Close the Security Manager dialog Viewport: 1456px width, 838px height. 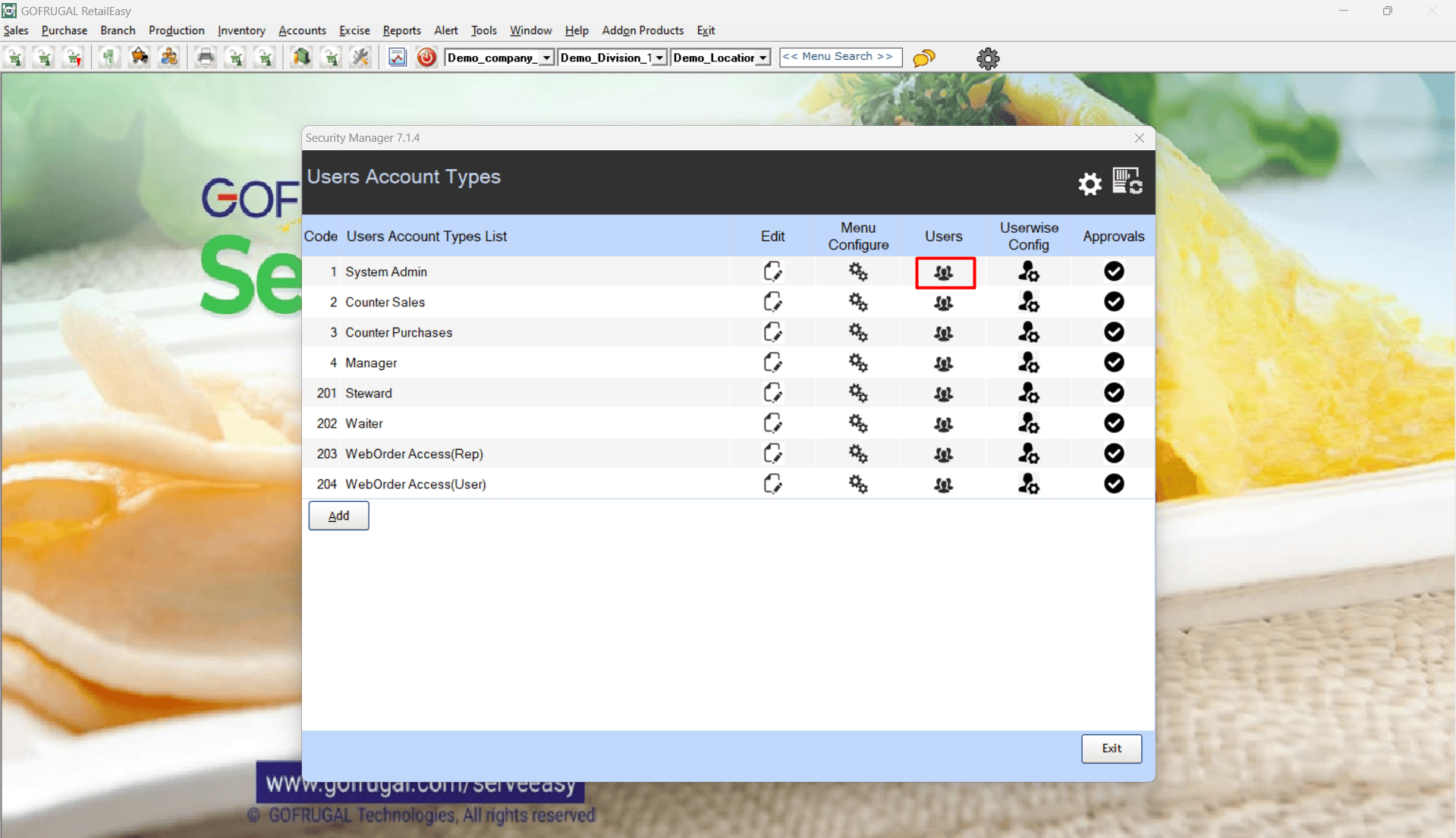pos(1140,138)
